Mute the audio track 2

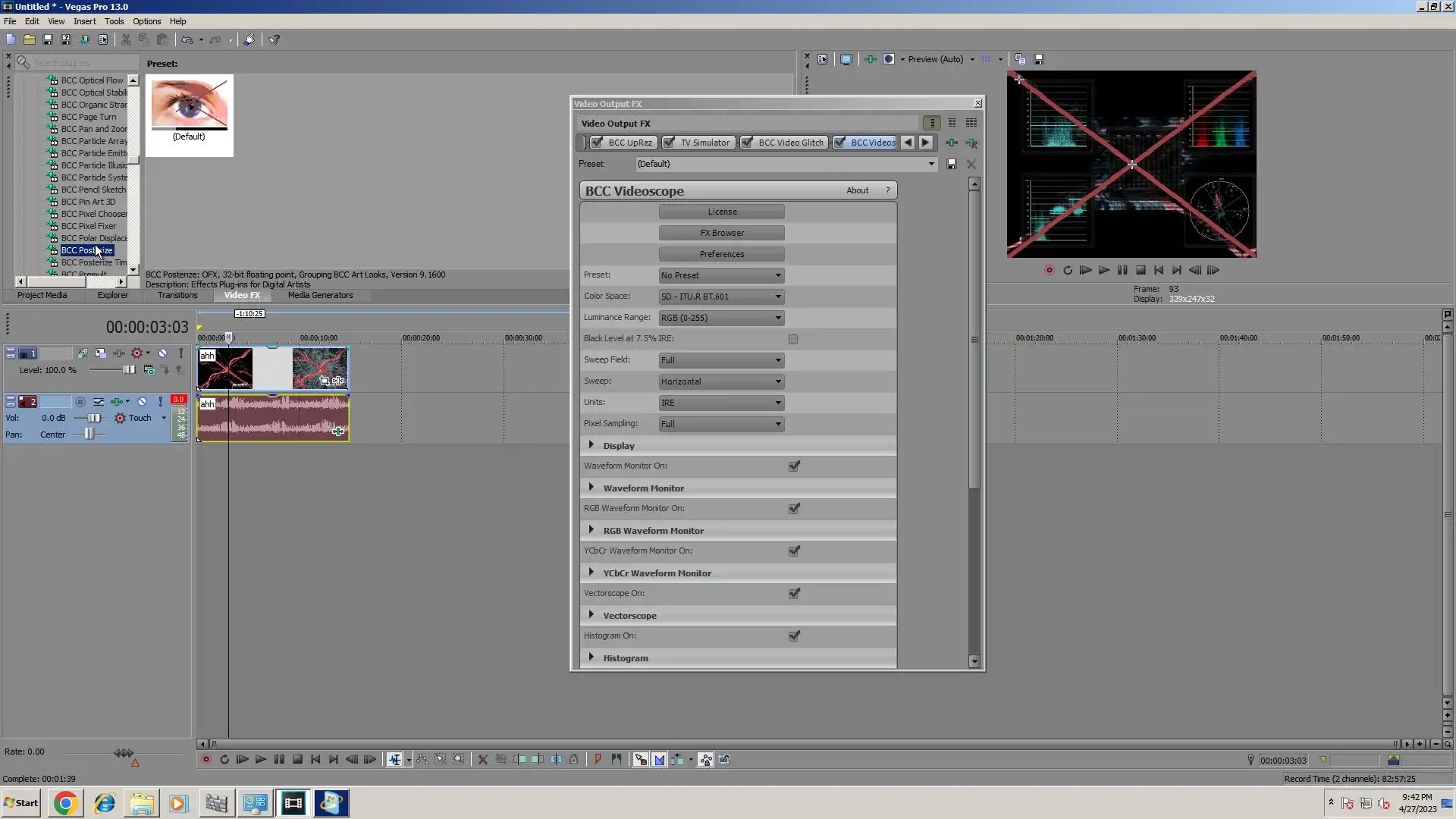pos(142,402)
